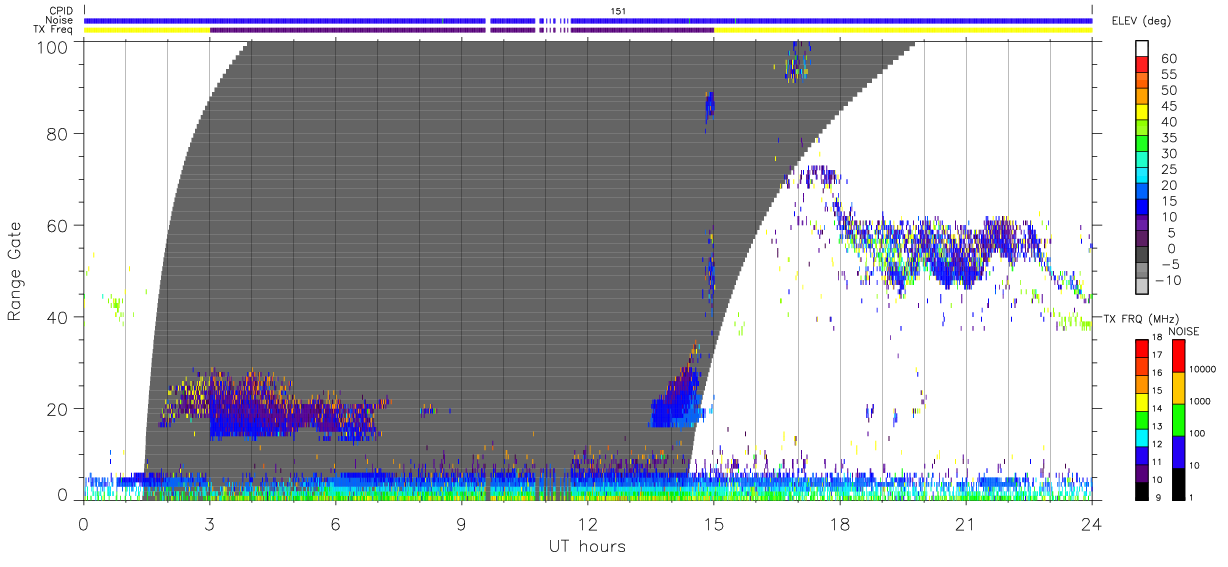The height and width of the screenshot is (567, 1228).
Task: Click the 'Range Gate' axis title
Action: [16, 272]
